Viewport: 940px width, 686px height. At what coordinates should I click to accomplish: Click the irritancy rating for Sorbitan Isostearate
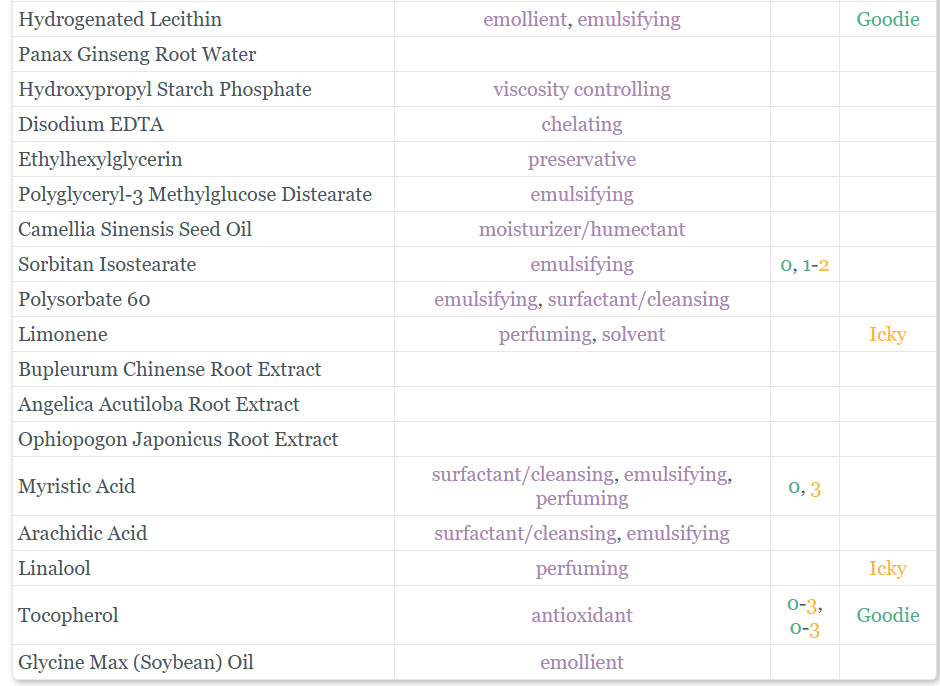point(788,265)
